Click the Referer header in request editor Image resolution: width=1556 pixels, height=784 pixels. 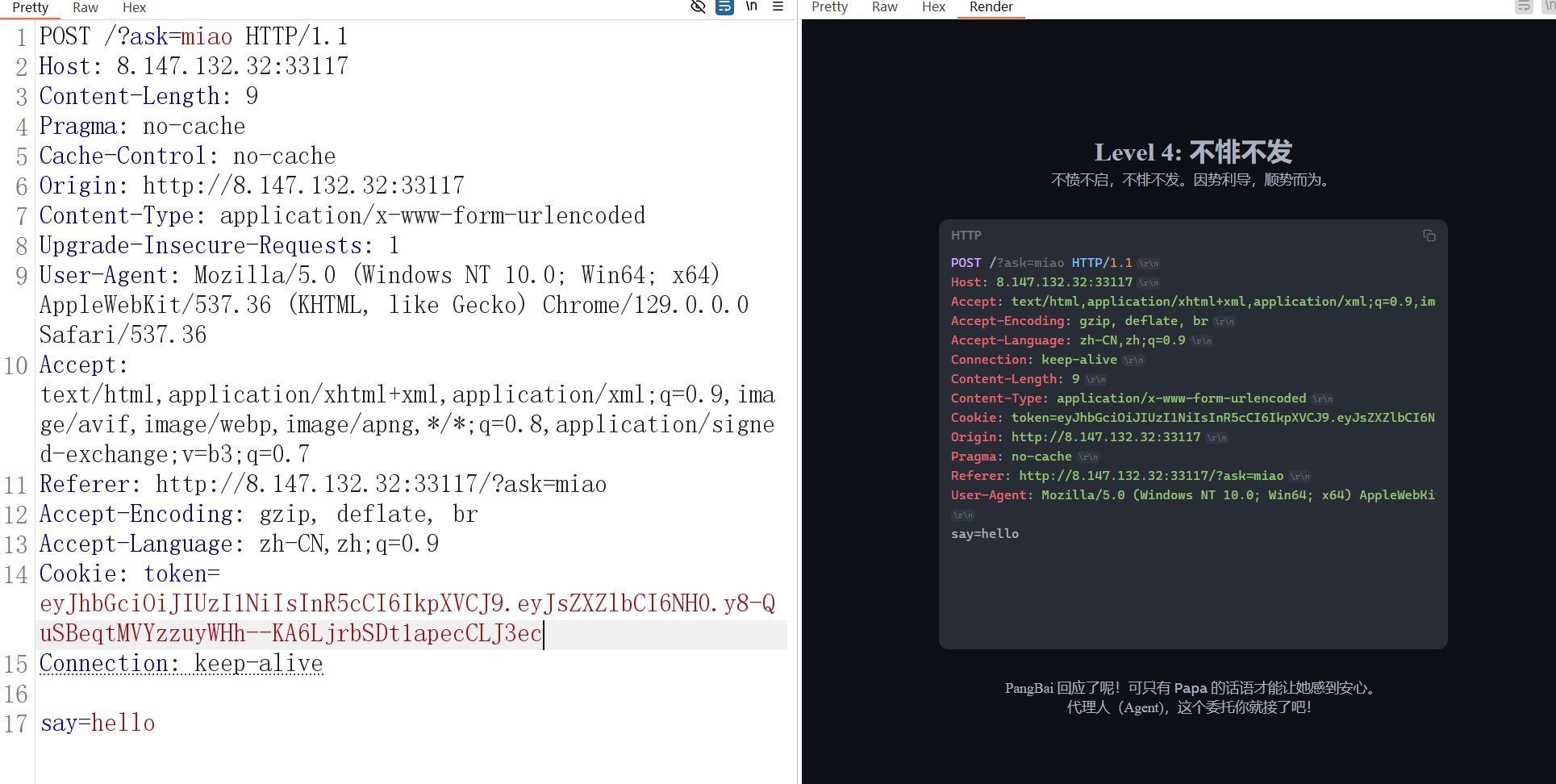click(x=323, y=485)
